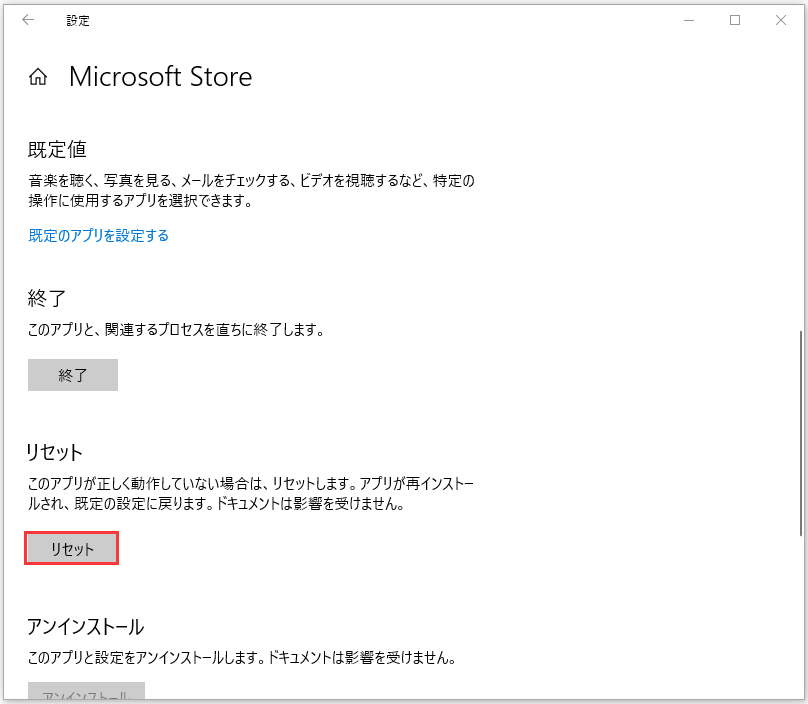Click the Microsoft Store page title
This screenshot has height=704, width=808.
tap(161, 76)
